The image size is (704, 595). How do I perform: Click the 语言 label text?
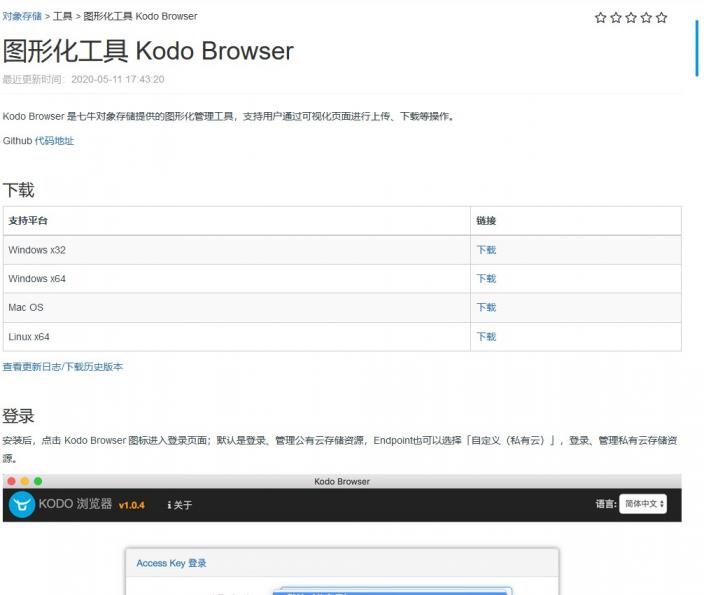(606, 504)
